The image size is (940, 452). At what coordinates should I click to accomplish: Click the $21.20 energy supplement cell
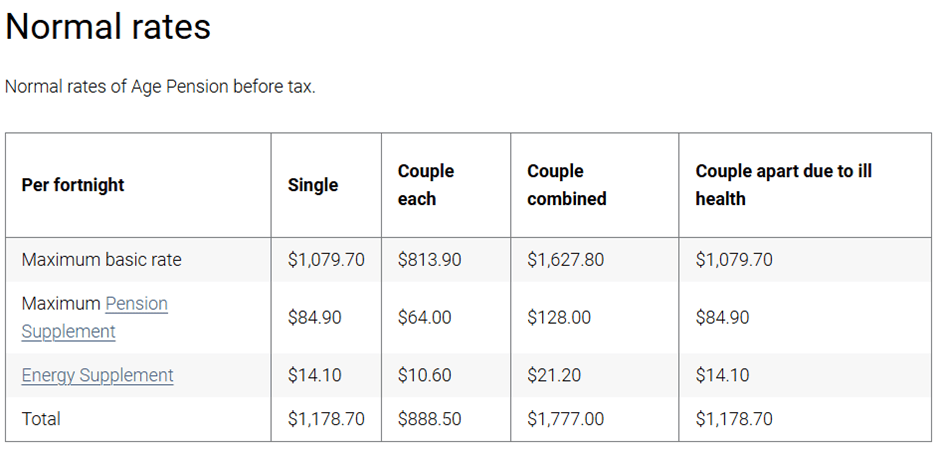(x=553, y=375)
